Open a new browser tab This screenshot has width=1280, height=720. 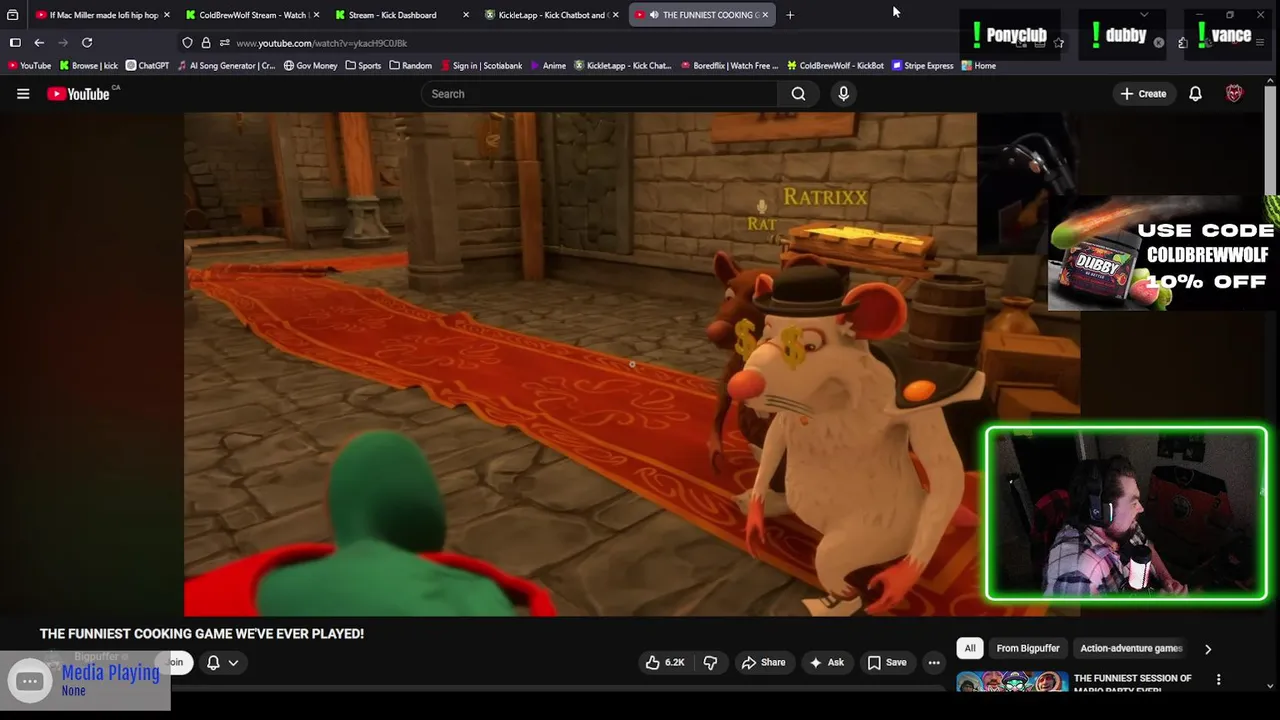point(790,15)
